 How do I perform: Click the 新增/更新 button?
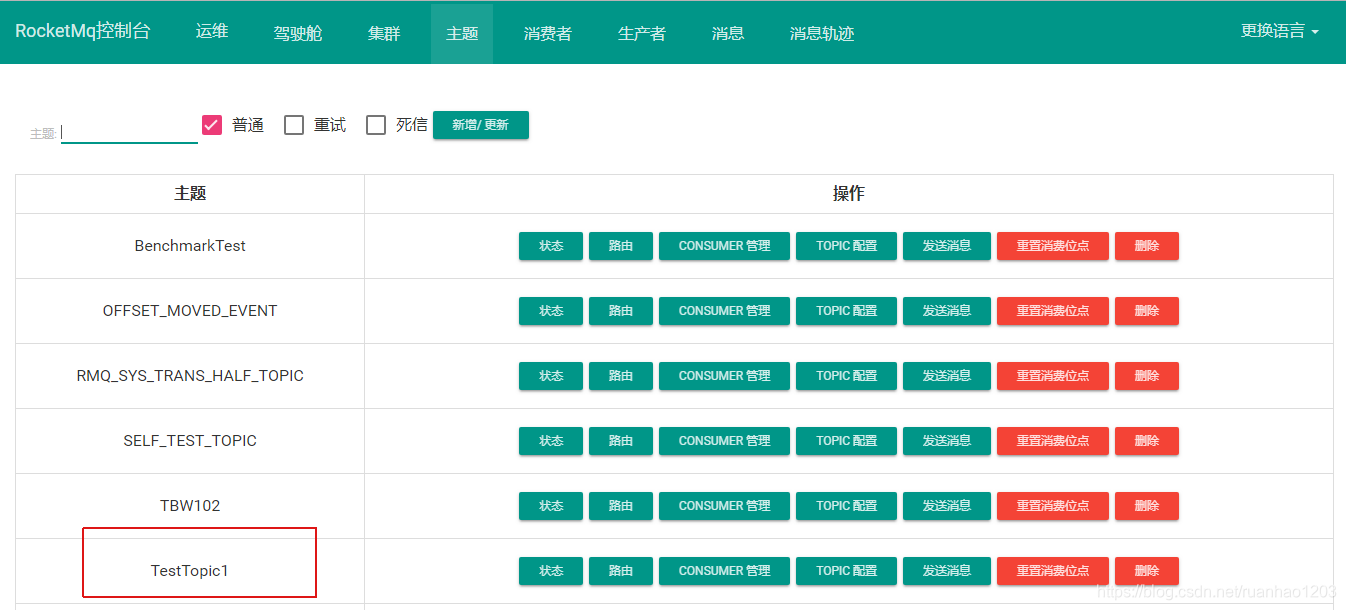pos(481,125)
